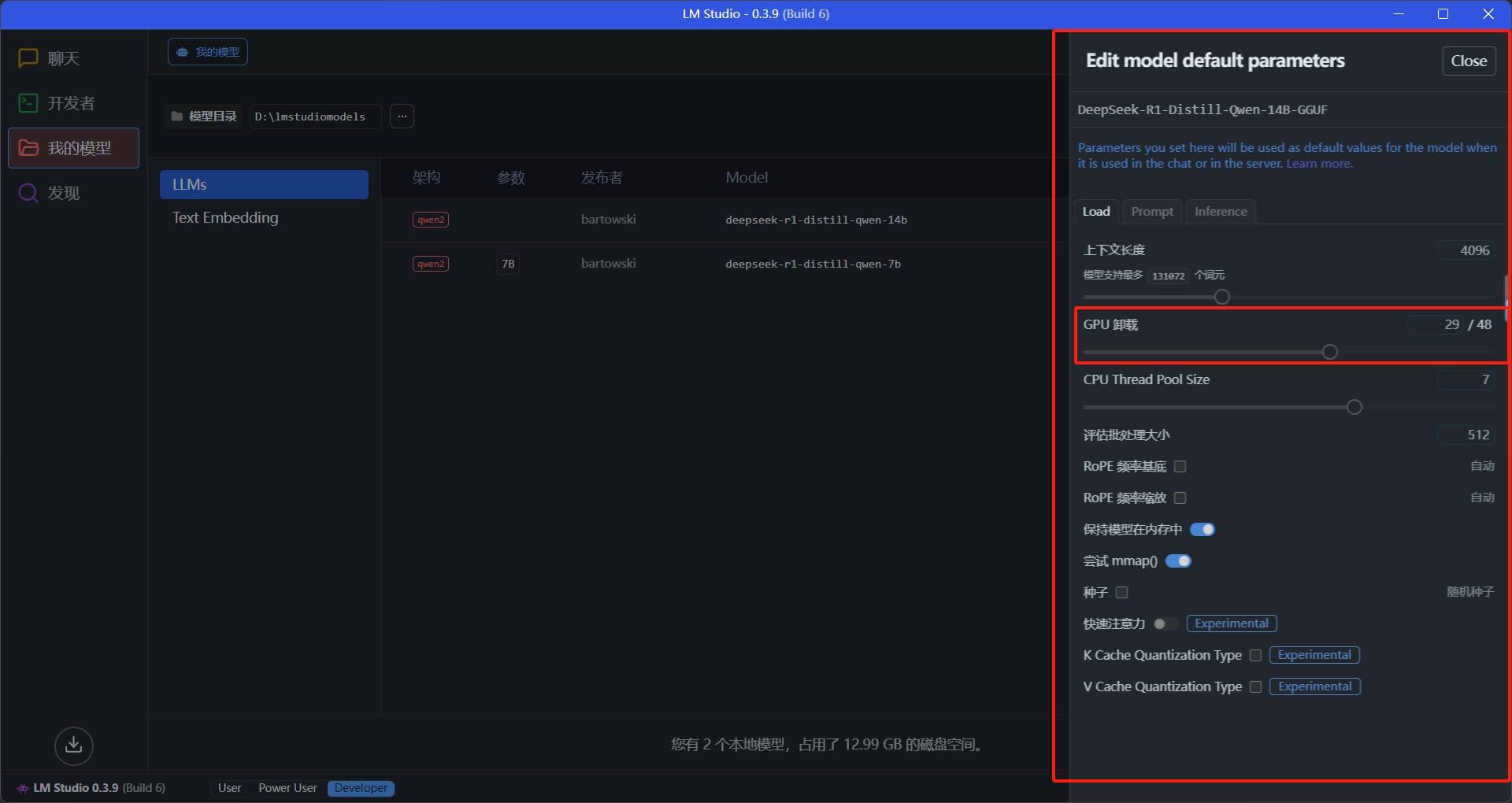Click the 131072 max token count badge

(x=1168, y=276)
